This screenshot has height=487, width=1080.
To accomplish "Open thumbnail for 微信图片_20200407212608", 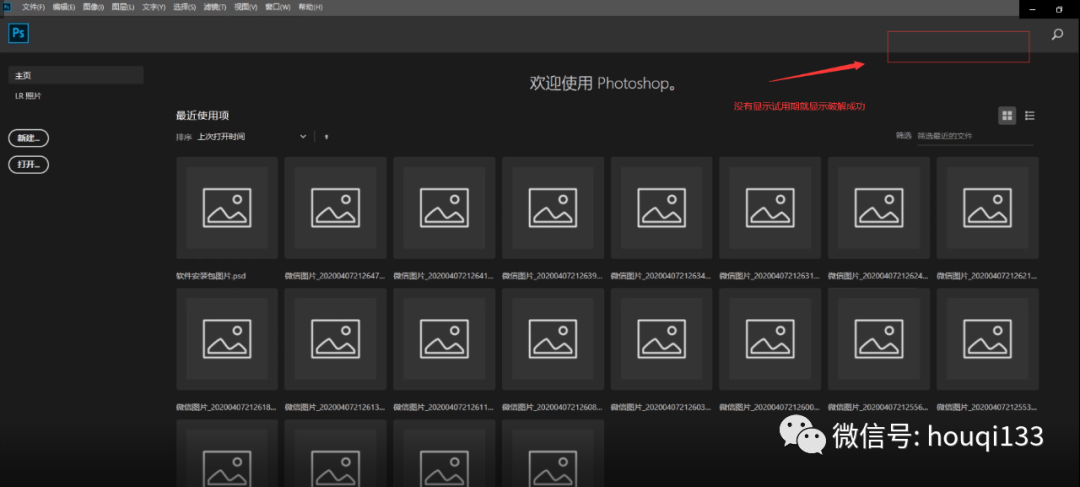I will (x=553, y=339).
